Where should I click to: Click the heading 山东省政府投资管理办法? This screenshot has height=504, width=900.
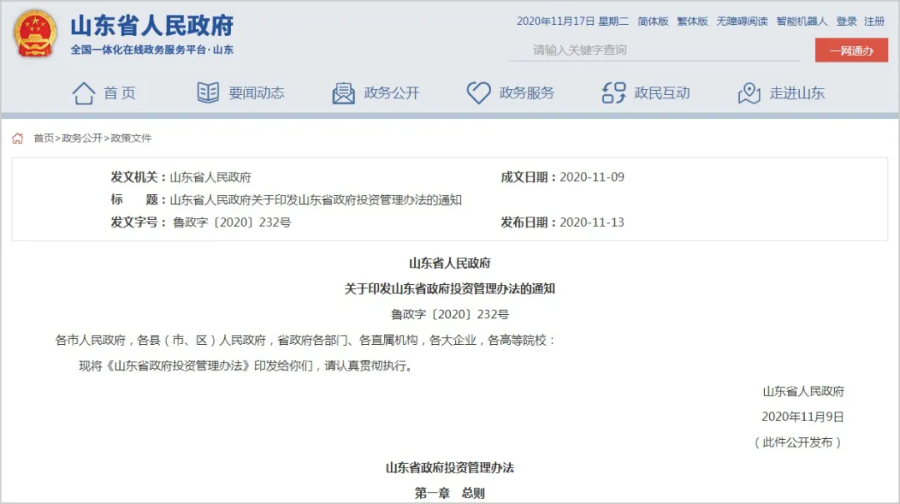449,468
